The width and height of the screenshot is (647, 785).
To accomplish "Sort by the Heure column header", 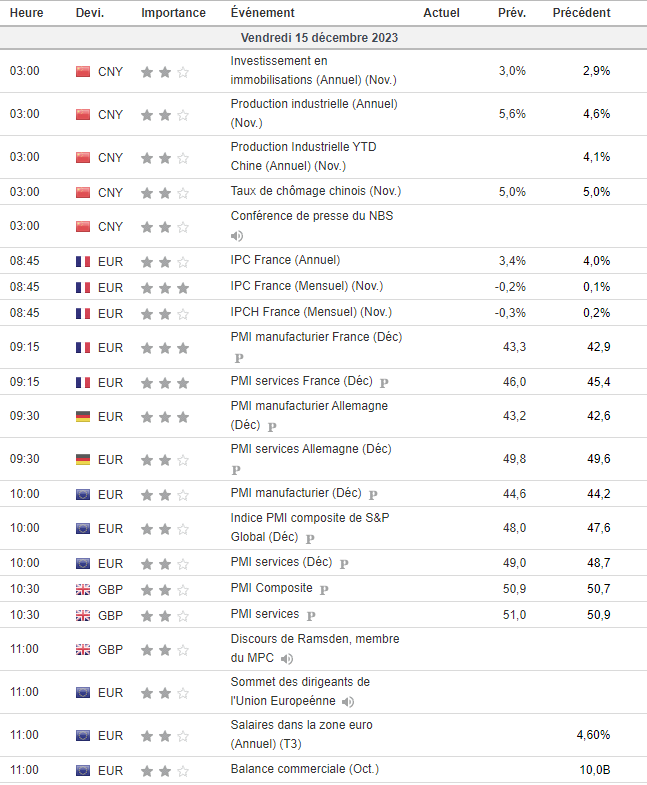I will coord(26,13).
